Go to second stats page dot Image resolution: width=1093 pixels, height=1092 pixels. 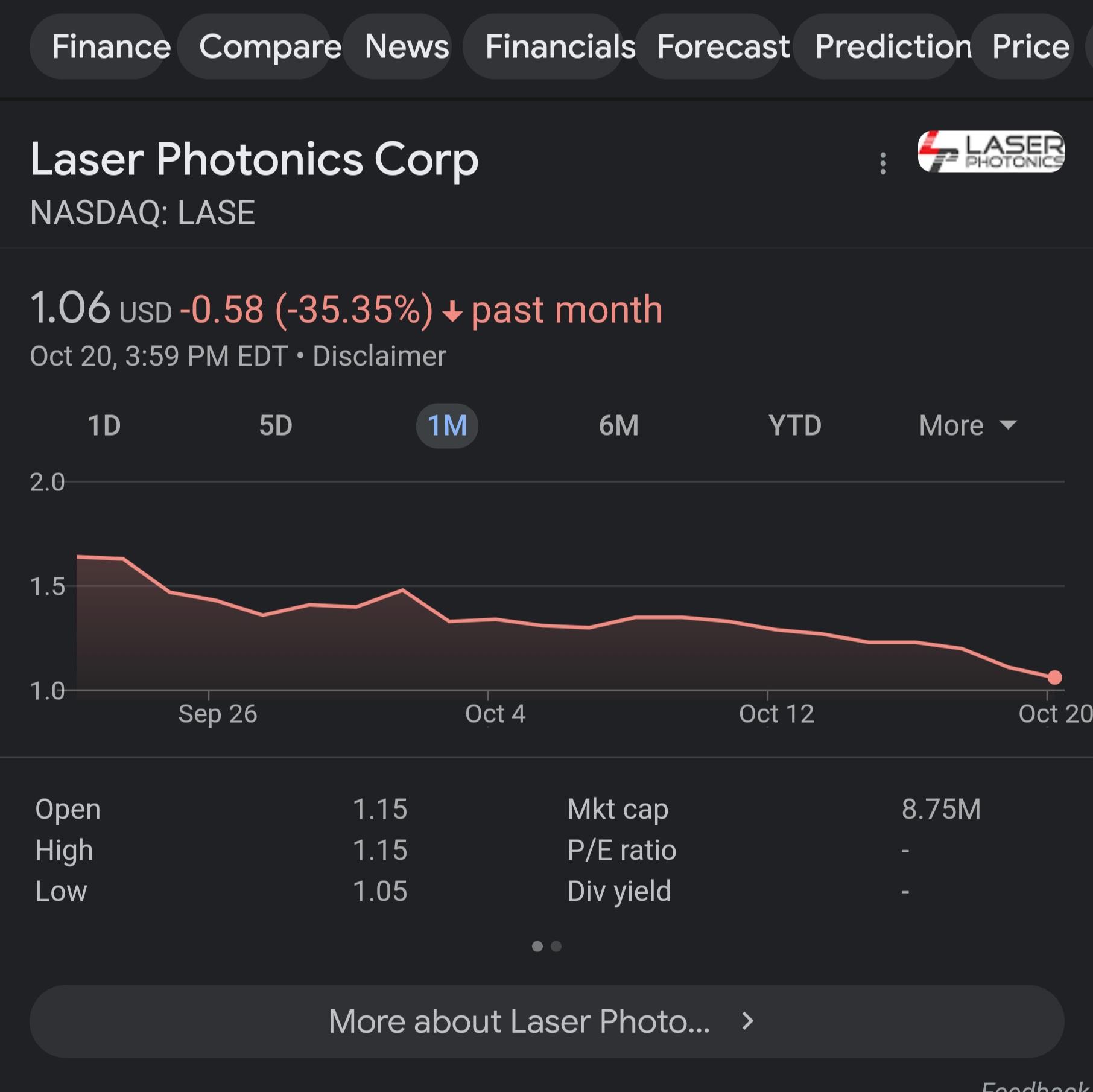pos(556,946)
